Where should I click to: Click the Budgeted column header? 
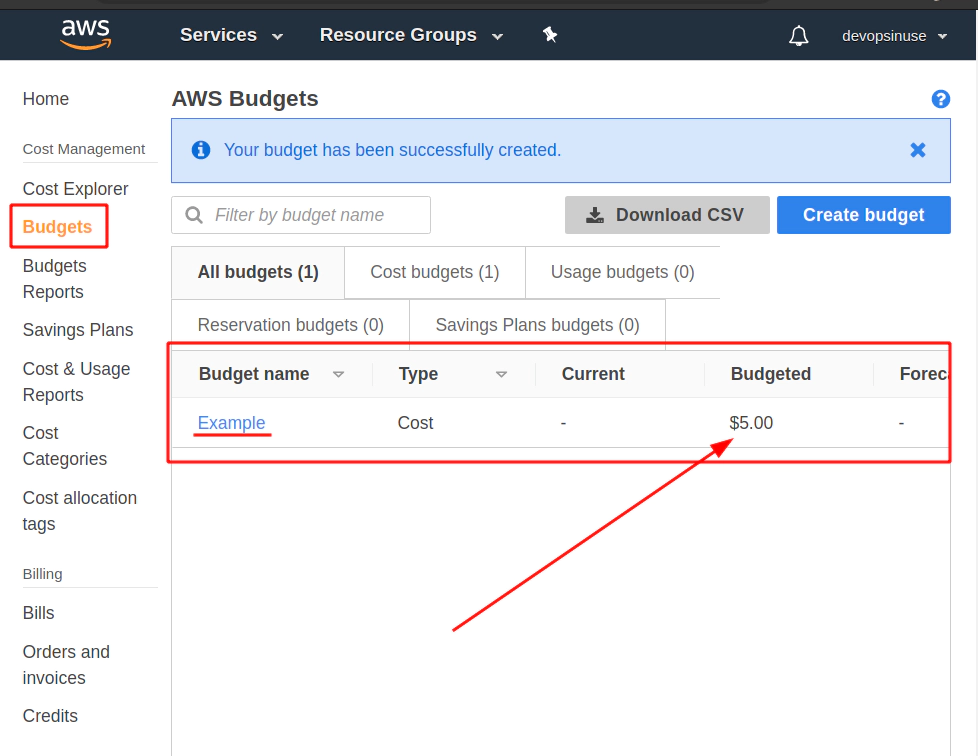[x=771, y=374]
